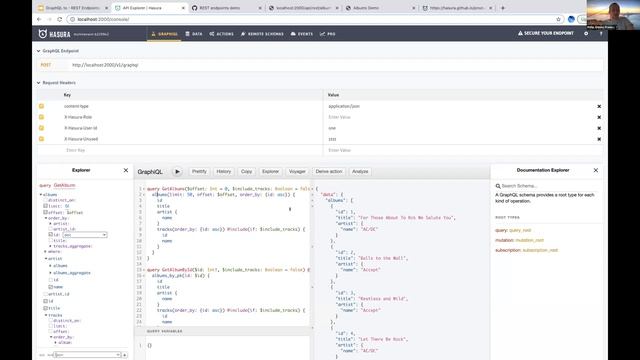Click the Analyze button
This screenshot has width=640, height=360.
pos(360,171)
